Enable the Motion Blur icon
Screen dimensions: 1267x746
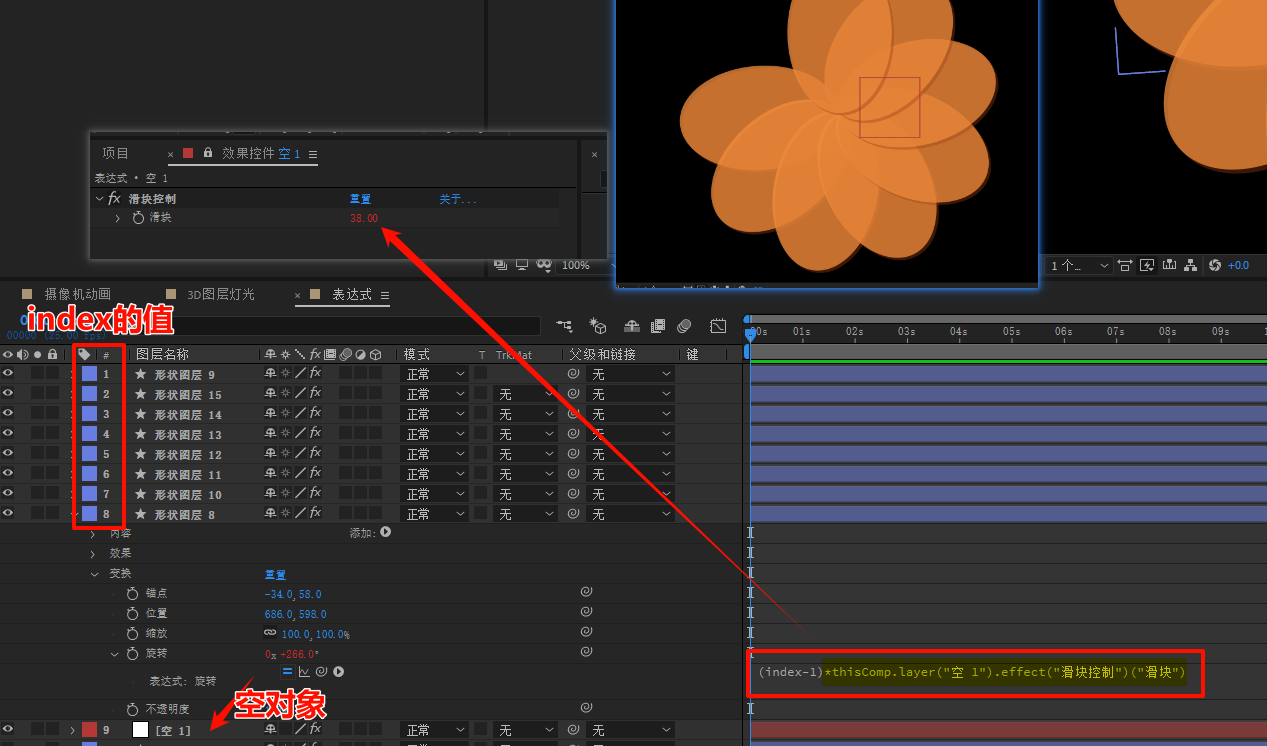pyautogui.click(x=685, y=326)
